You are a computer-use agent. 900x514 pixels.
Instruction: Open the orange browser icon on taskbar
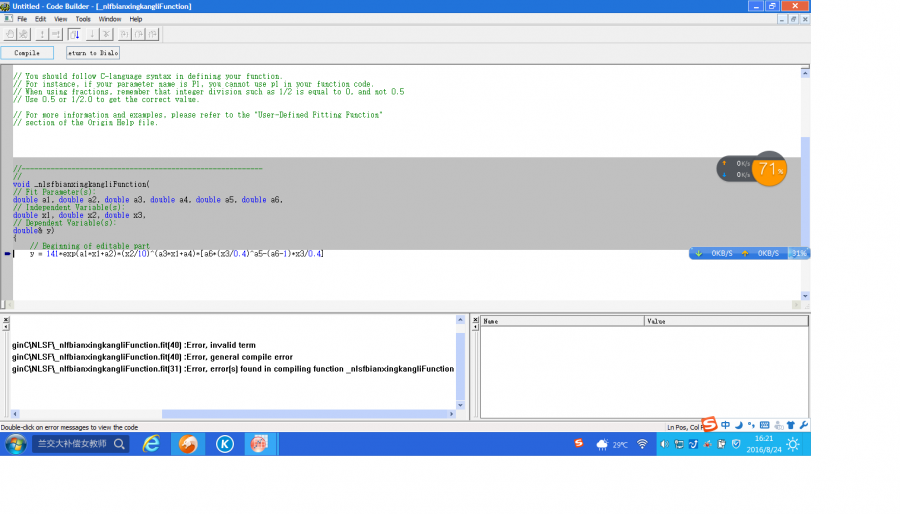188,444
